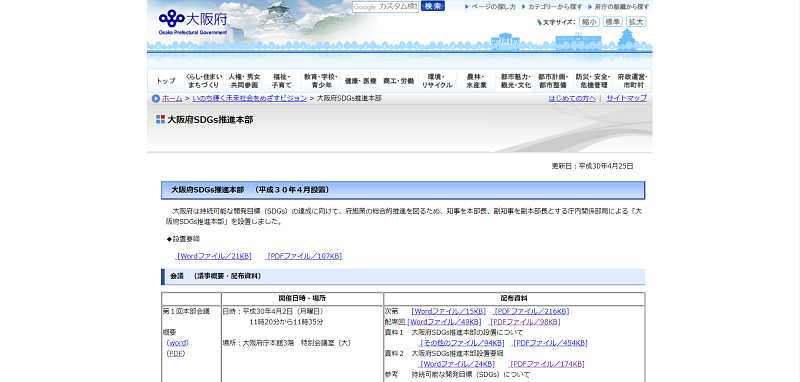Click the 配布資料 column header
Screen dimensions: 800x382
tap(514, 298)
